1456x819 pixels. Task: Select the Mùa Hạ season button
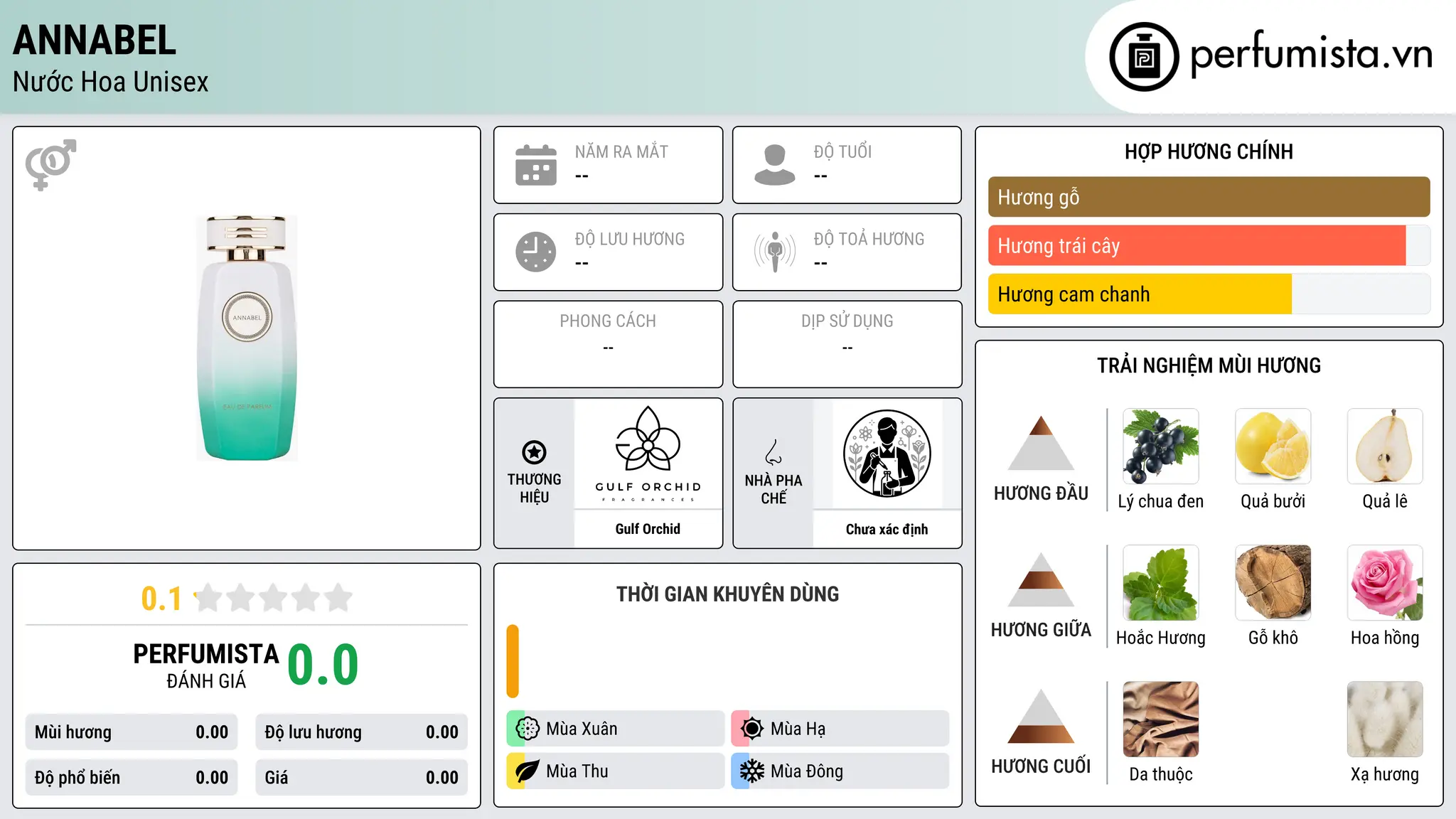point(840,729)
